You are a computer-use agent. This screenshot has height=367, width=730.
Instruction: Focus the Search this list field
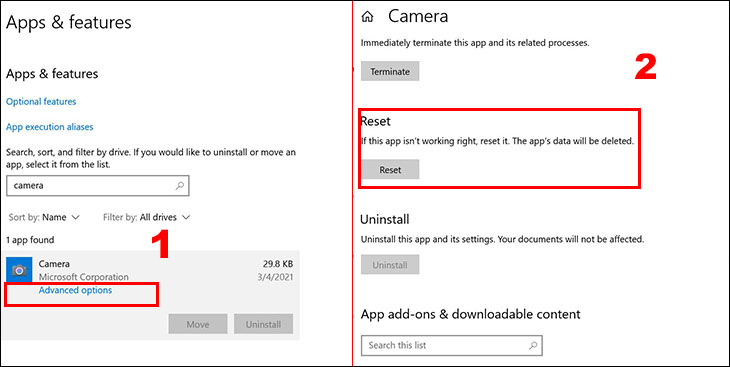[452, 346]
